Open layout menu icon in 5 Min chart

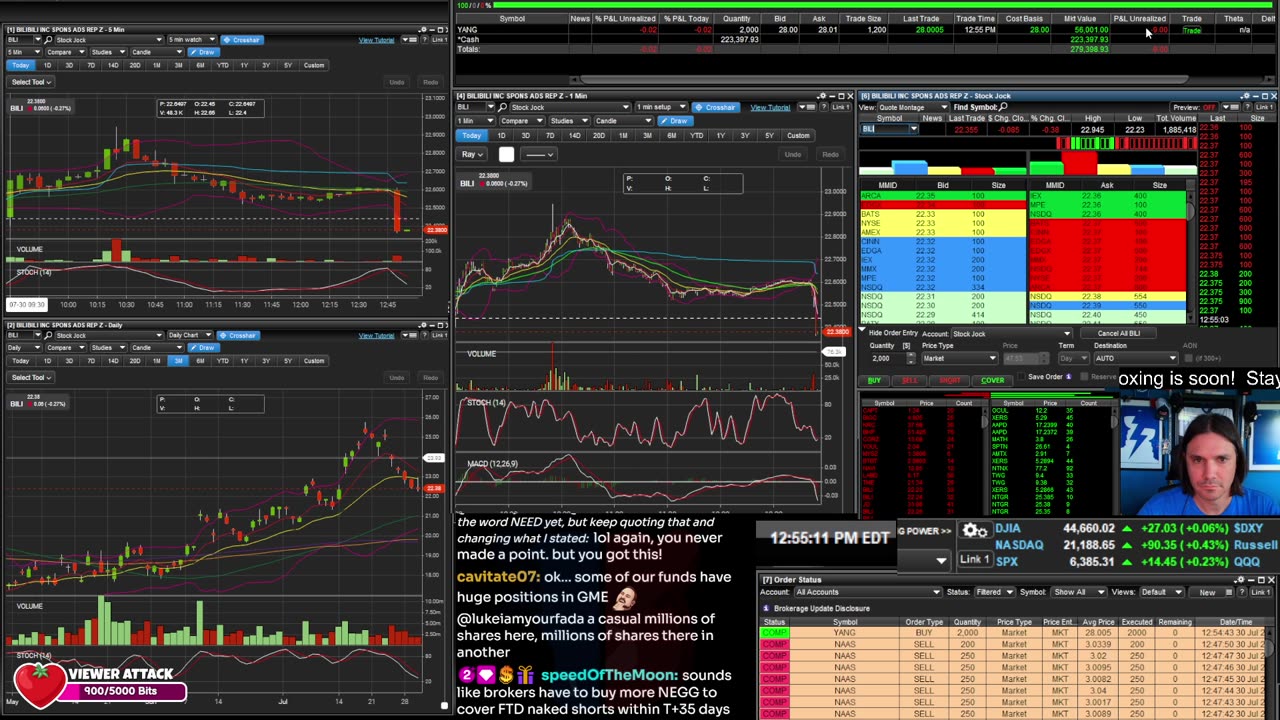point(410,40)
